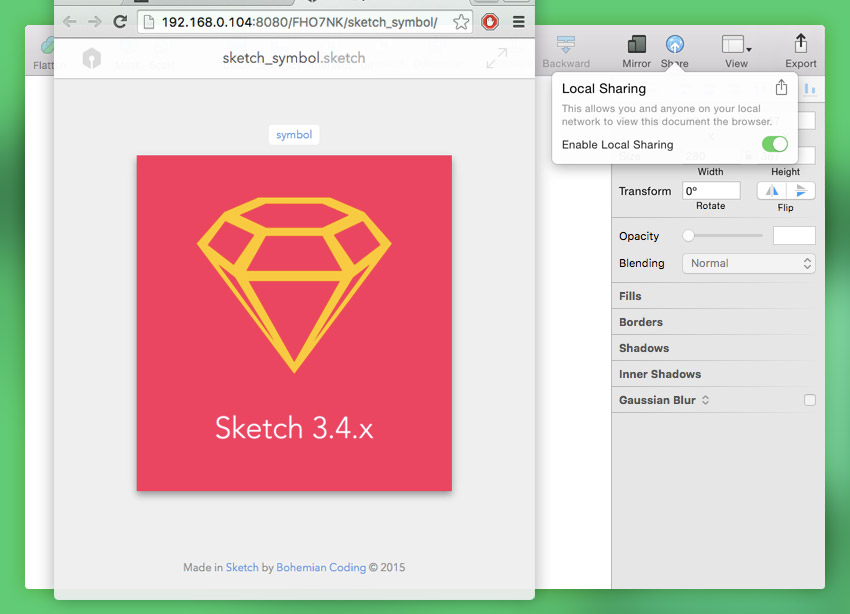
Task: Open the browser hamburger menu
Action: [518, 21]
